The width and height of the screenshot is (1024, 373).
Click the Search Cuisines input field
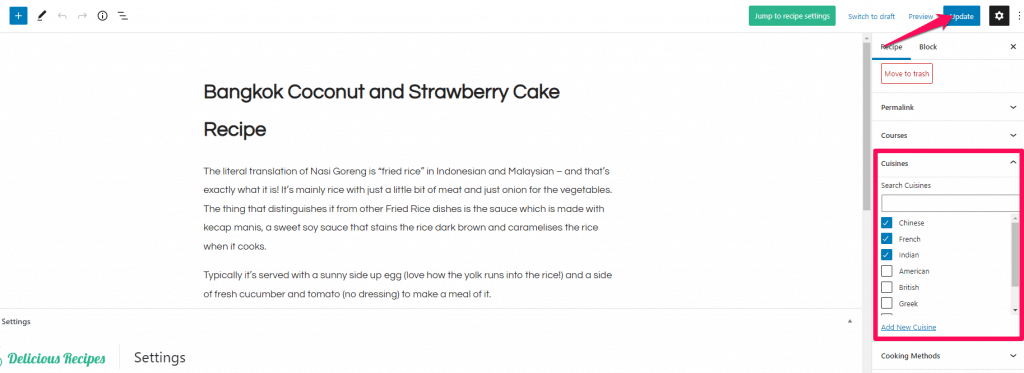click(x=950, y=203)
